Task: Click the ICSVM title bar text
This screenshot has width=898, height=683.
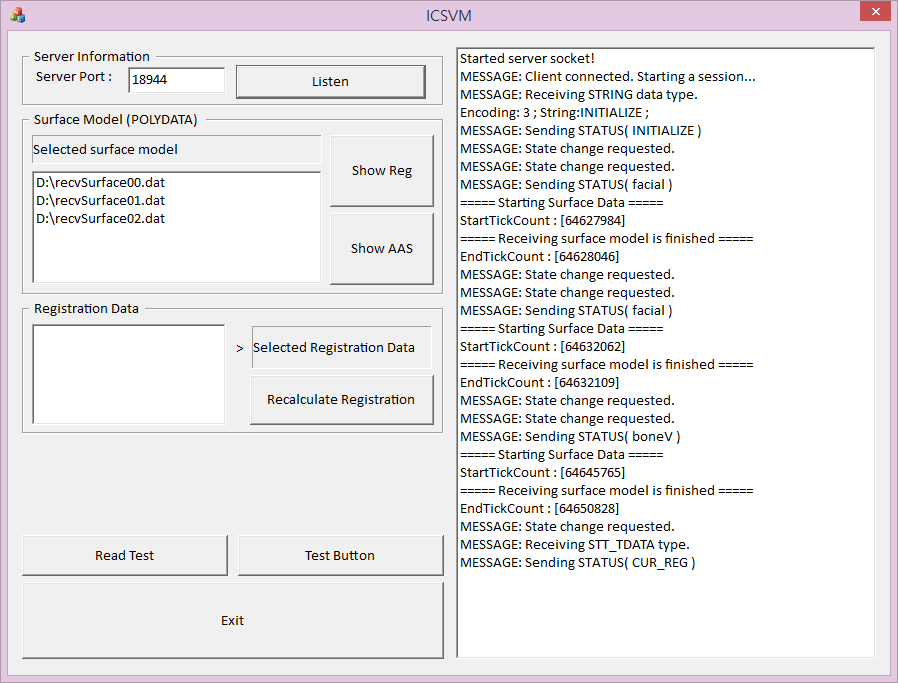Action: (x=448, y=15)
